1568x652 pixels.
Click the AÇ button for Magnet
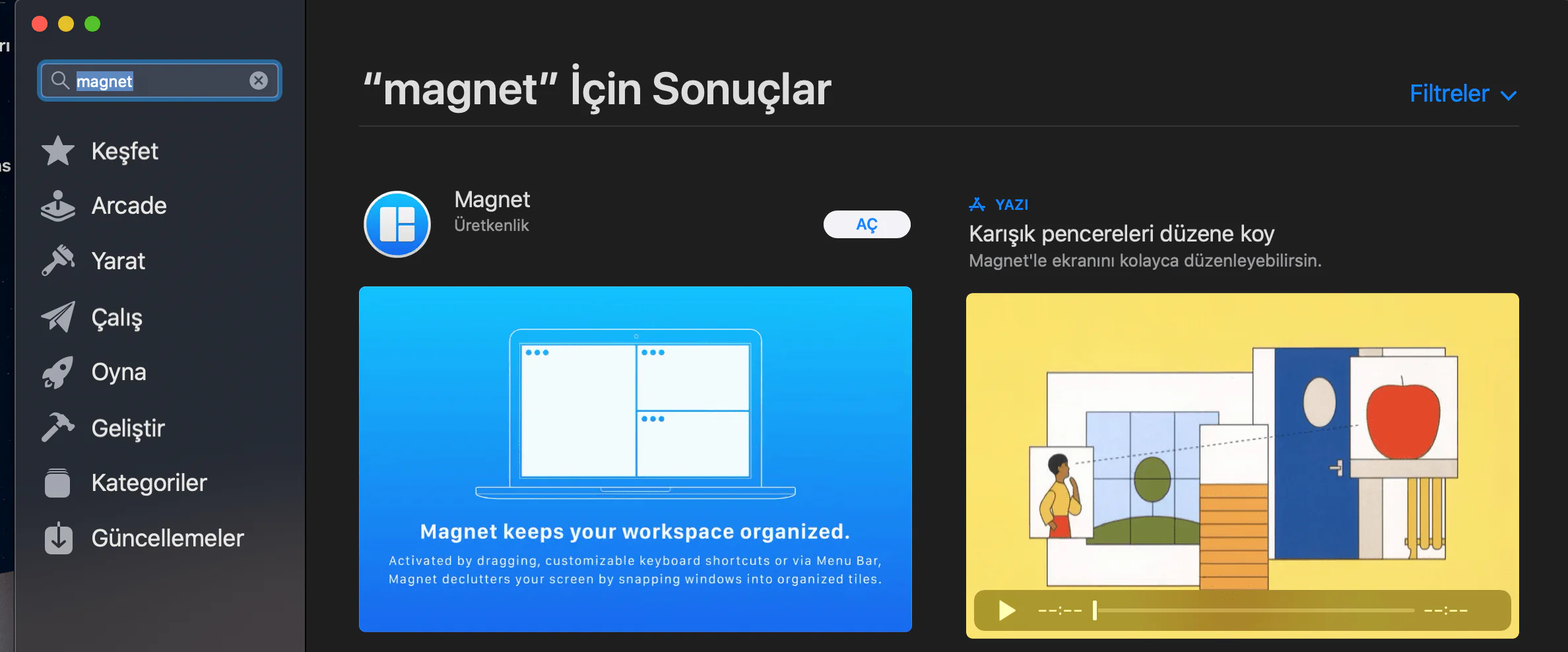point(866,224)
